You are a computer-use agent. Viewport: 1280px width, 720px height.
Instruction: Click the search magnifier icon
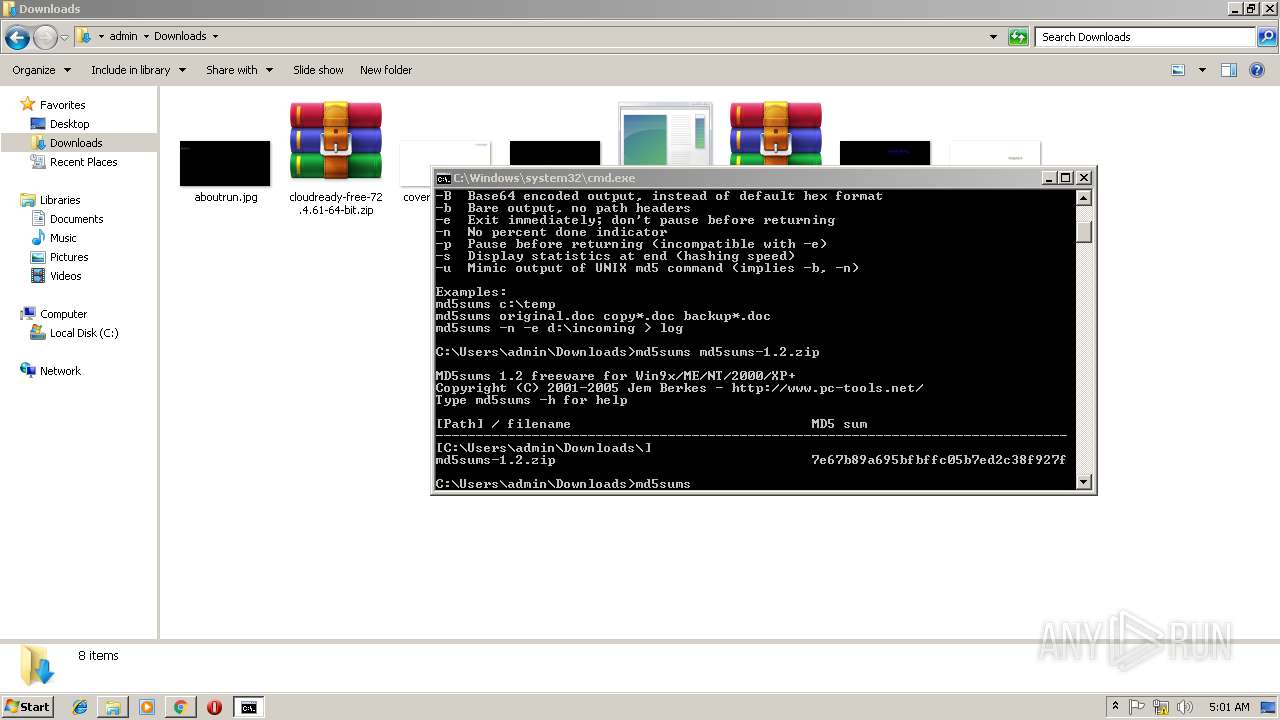1267,37
